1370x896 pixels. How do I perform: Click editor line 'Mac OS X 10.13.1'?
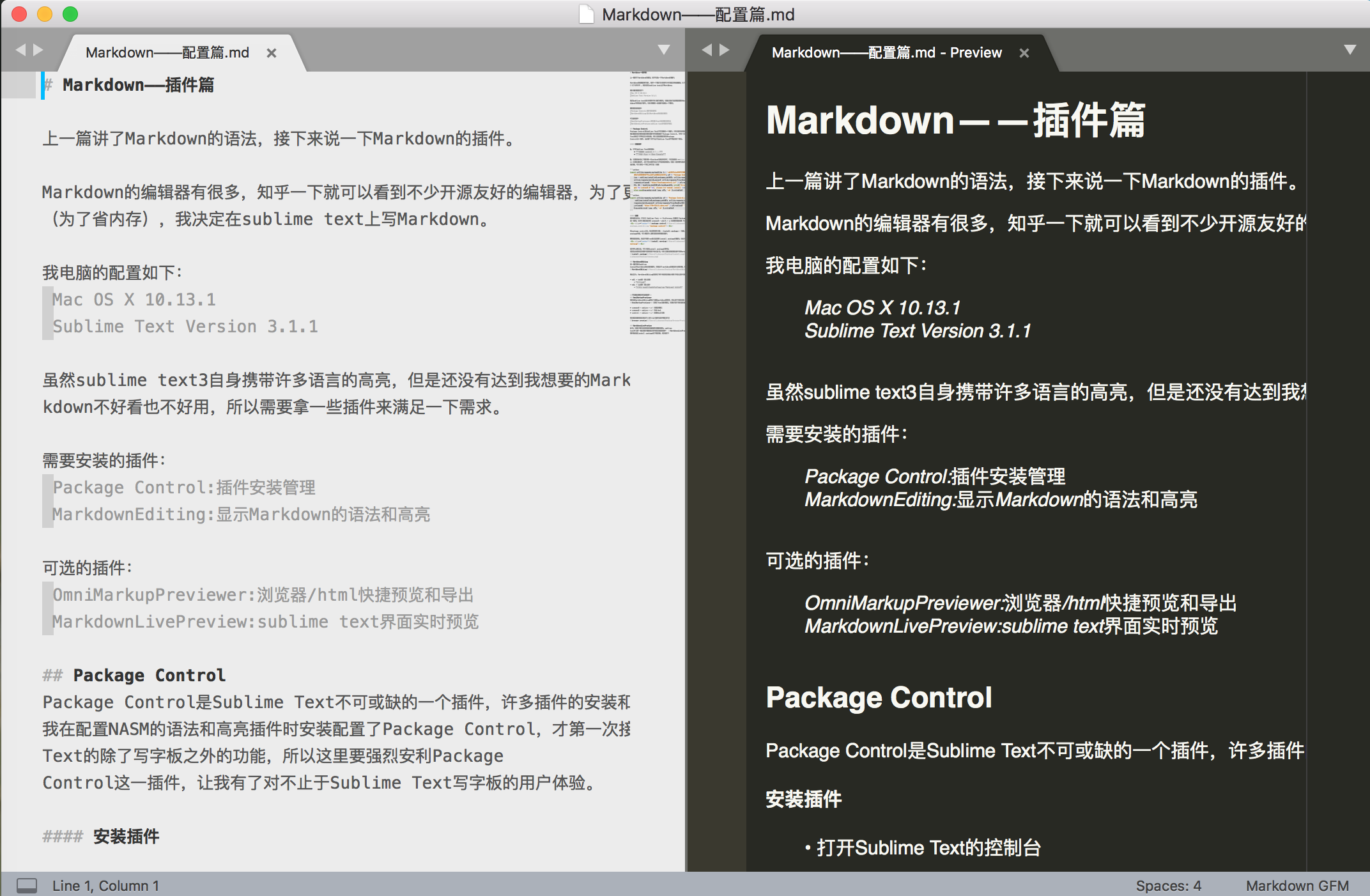(x=134, y=299)
